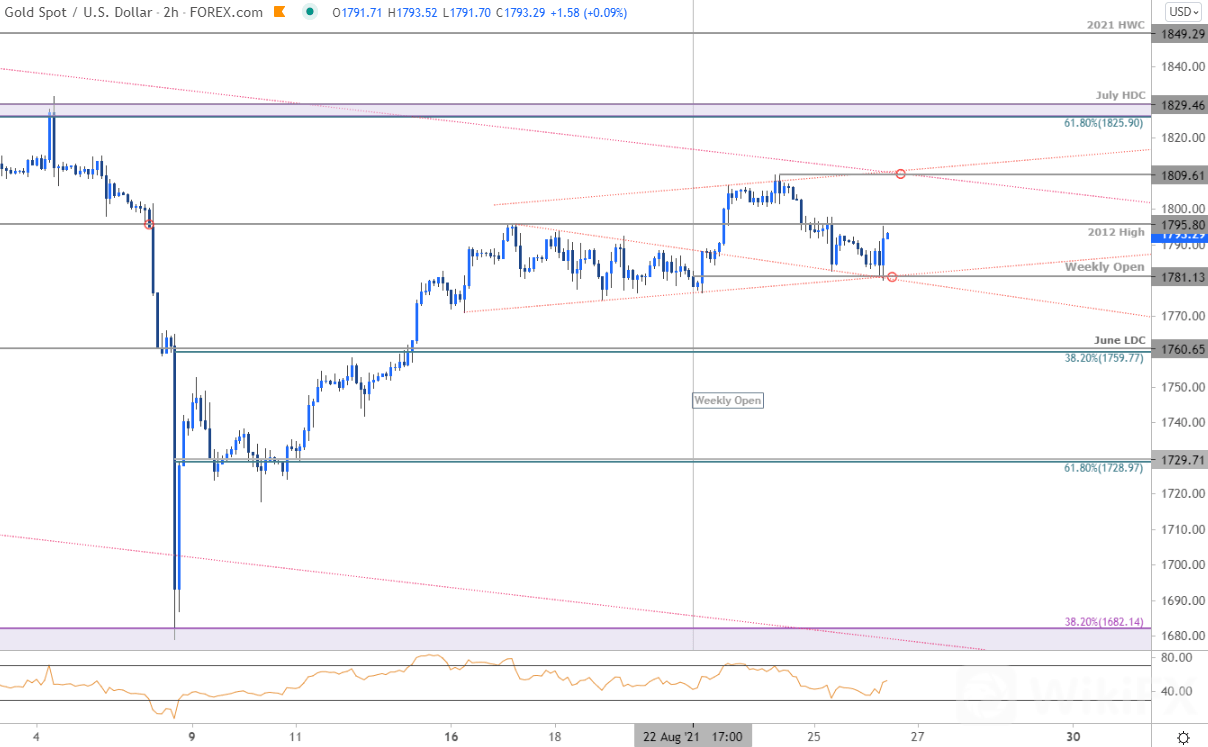The image size is (1208, 747).
Task: Click the highlighted 22 Aug '21 17:00 date
Action: [x=692, y=737]
